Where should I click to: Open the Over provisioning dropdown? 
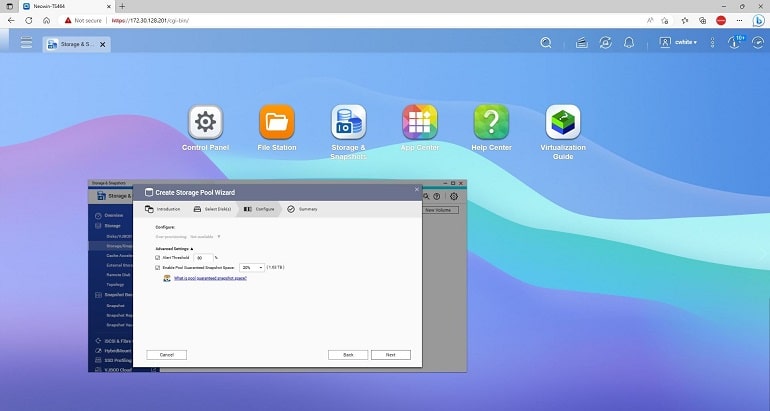coord(205,237)
